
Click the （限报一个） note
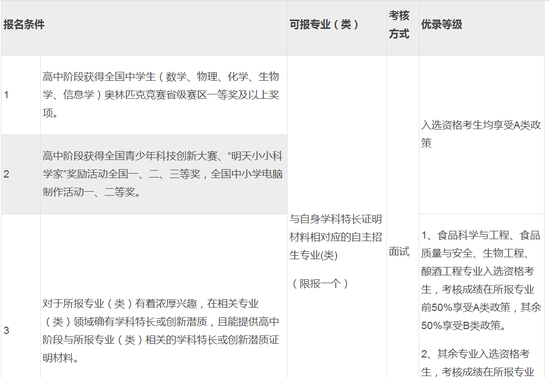[x=319, y=283]
